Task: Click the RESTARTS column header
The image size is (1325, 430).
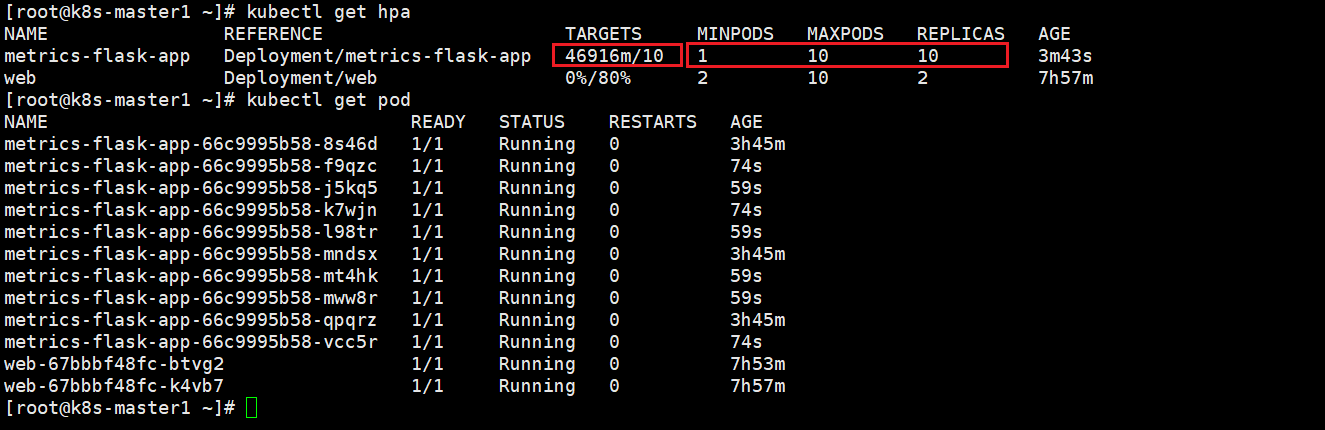Action: pos(652,122)
